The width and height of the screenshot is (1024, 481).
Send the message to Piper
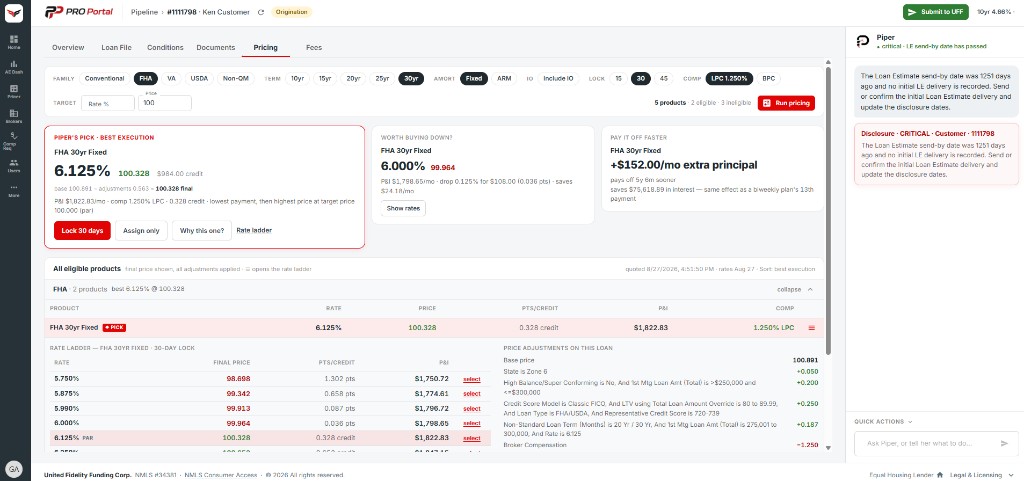(x=1004, y=443)
